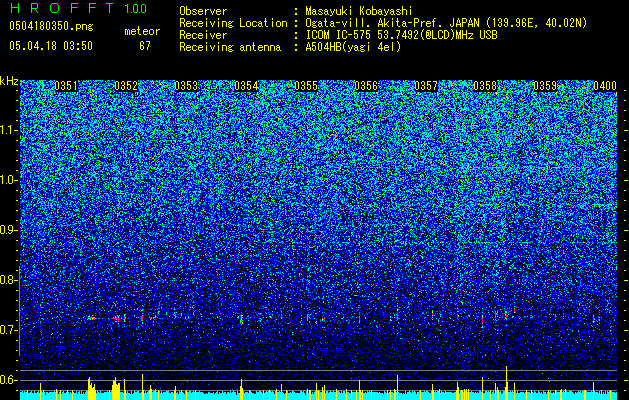Click the 0.7 frequency axis label
The height and width of the screenshot is (400, 629).
9,330
